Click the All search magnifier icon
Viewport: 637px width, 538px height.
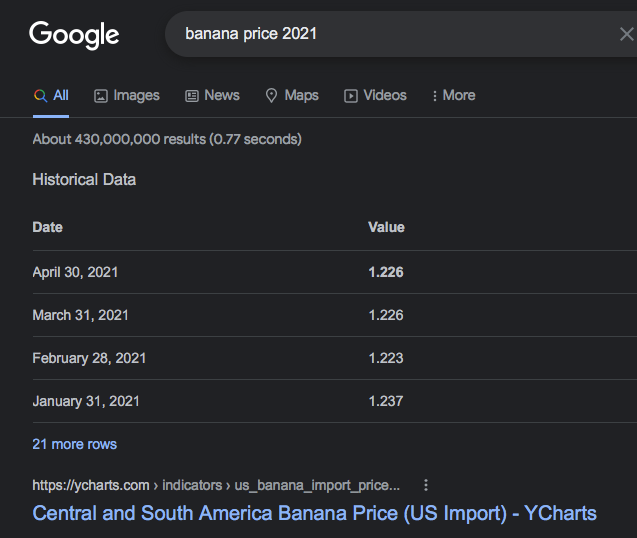(x=40, y=96)
